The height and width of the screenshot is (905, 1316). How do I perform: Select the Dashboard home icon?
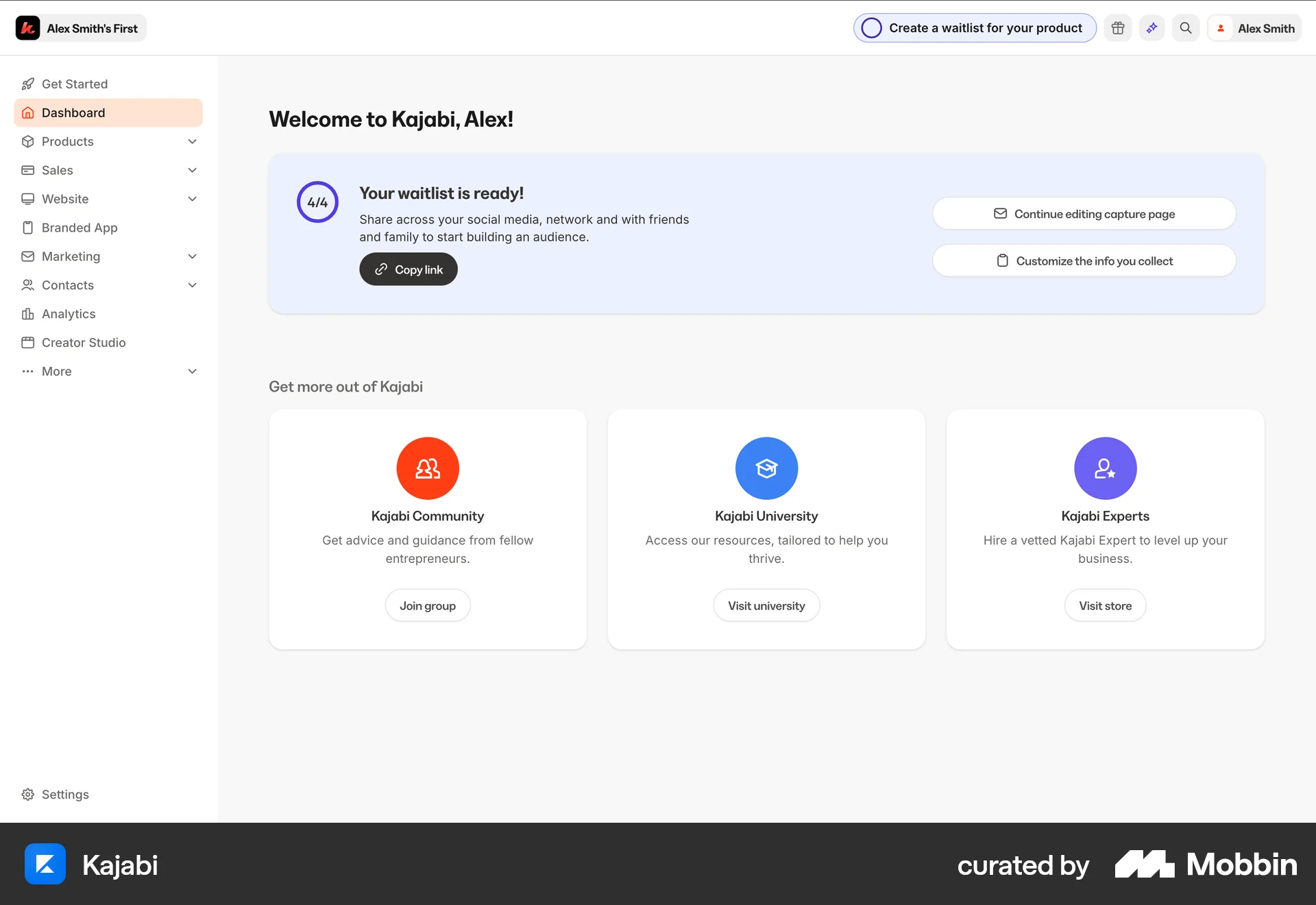click(x=28, y=112)
